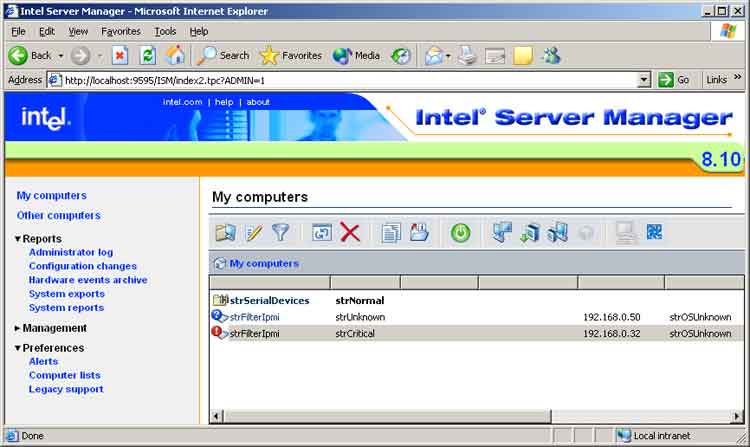Click the red X delete icon in toolbar
750x447 pixels.
point(350,233)
